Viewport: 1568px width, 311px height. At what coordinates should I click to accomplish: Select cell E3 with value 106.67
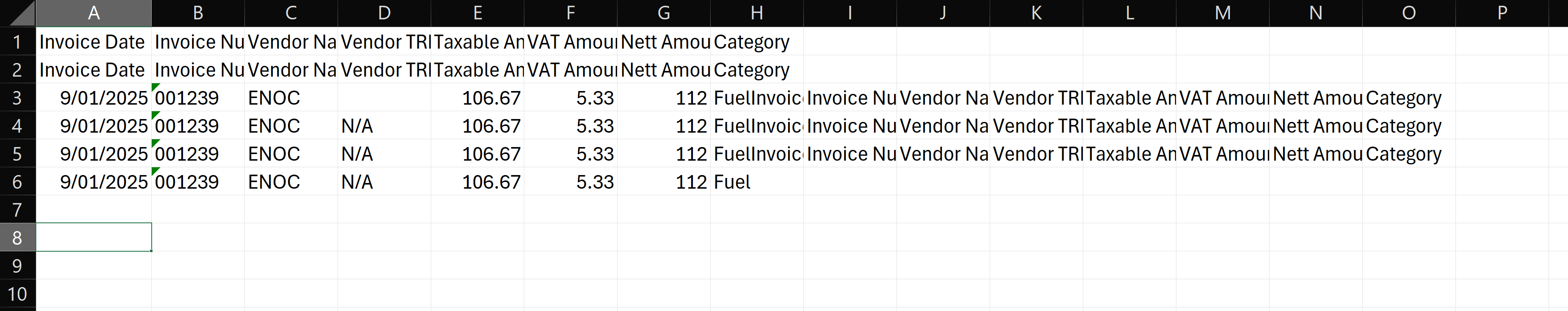[477, 97]
